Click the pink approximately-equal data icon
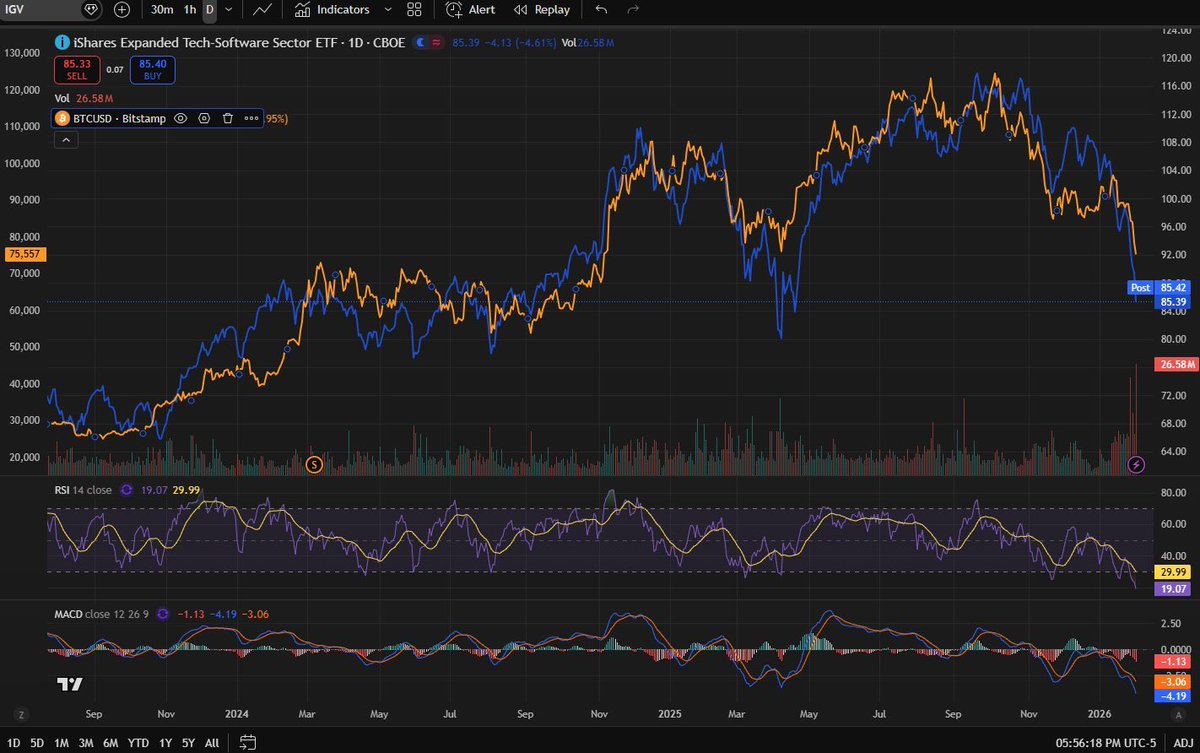1200x753 pixels. pos(436,43)
